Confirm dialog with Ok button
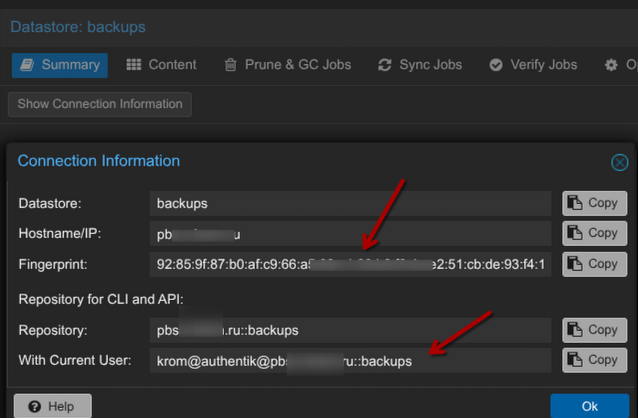 [589, 406]
